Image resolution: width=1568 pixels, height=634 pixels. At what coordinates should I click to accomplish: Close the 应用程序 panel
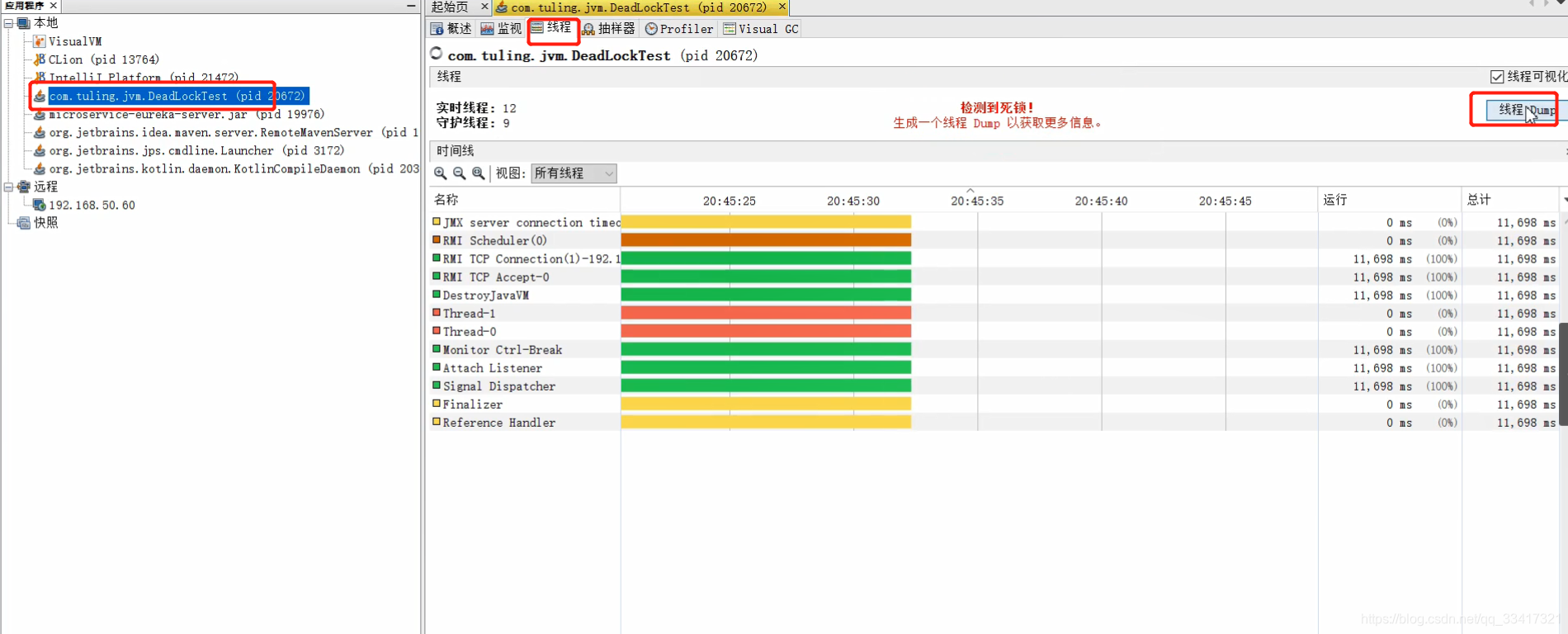point(54,5)
